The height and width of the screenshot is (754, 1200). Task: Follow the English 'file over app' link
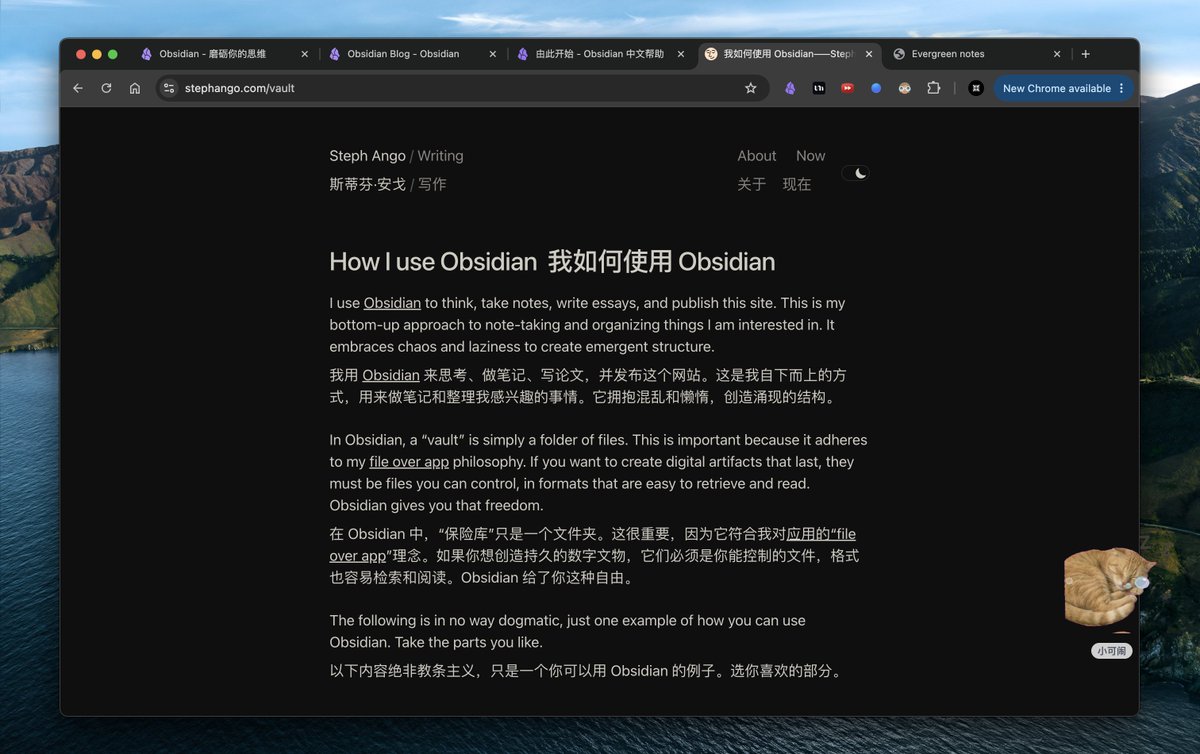(x=409, y=462)
